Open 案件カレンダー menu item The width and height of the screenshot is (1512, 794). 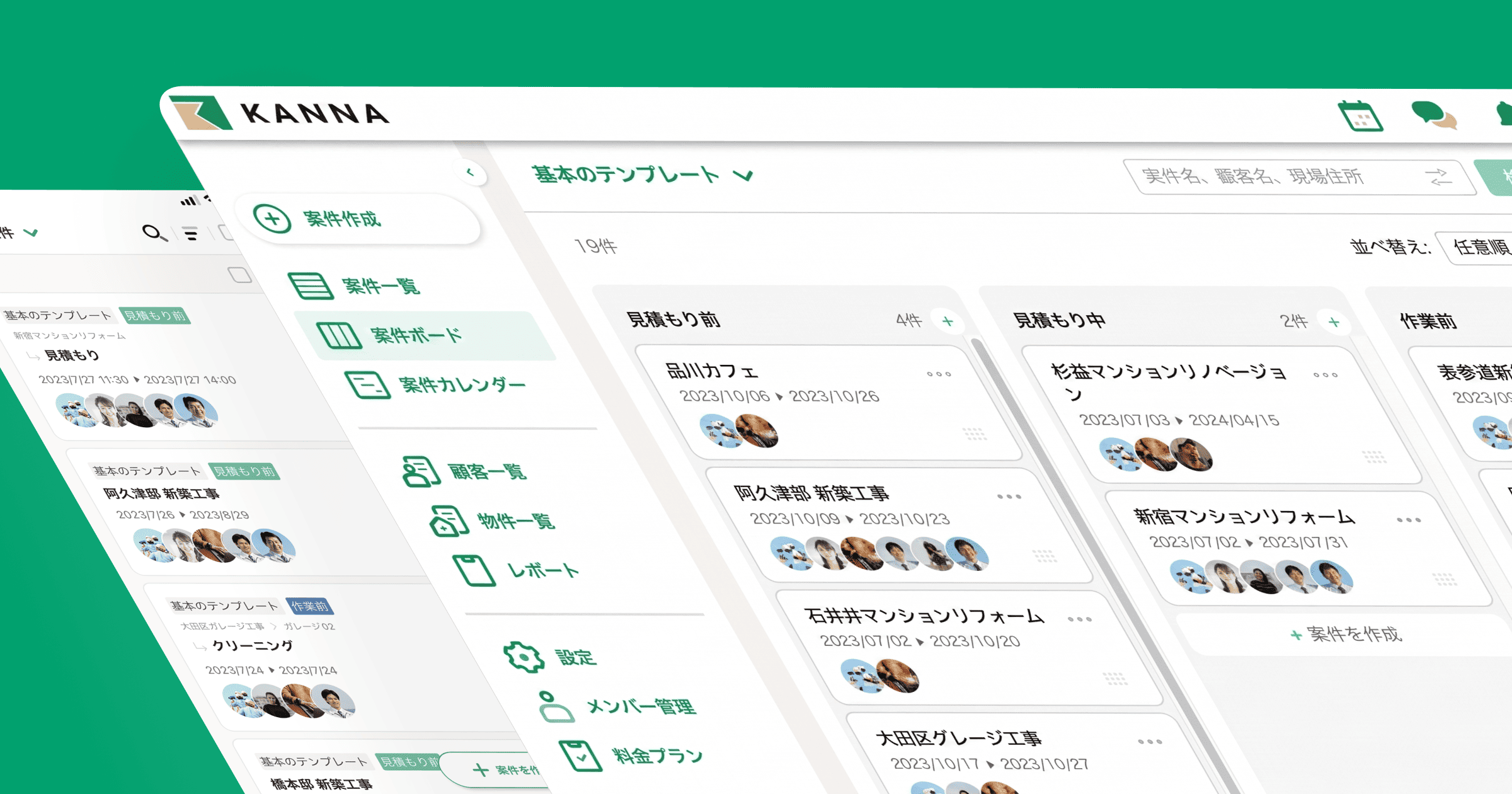pyautogui.click(x=436, y=384)
